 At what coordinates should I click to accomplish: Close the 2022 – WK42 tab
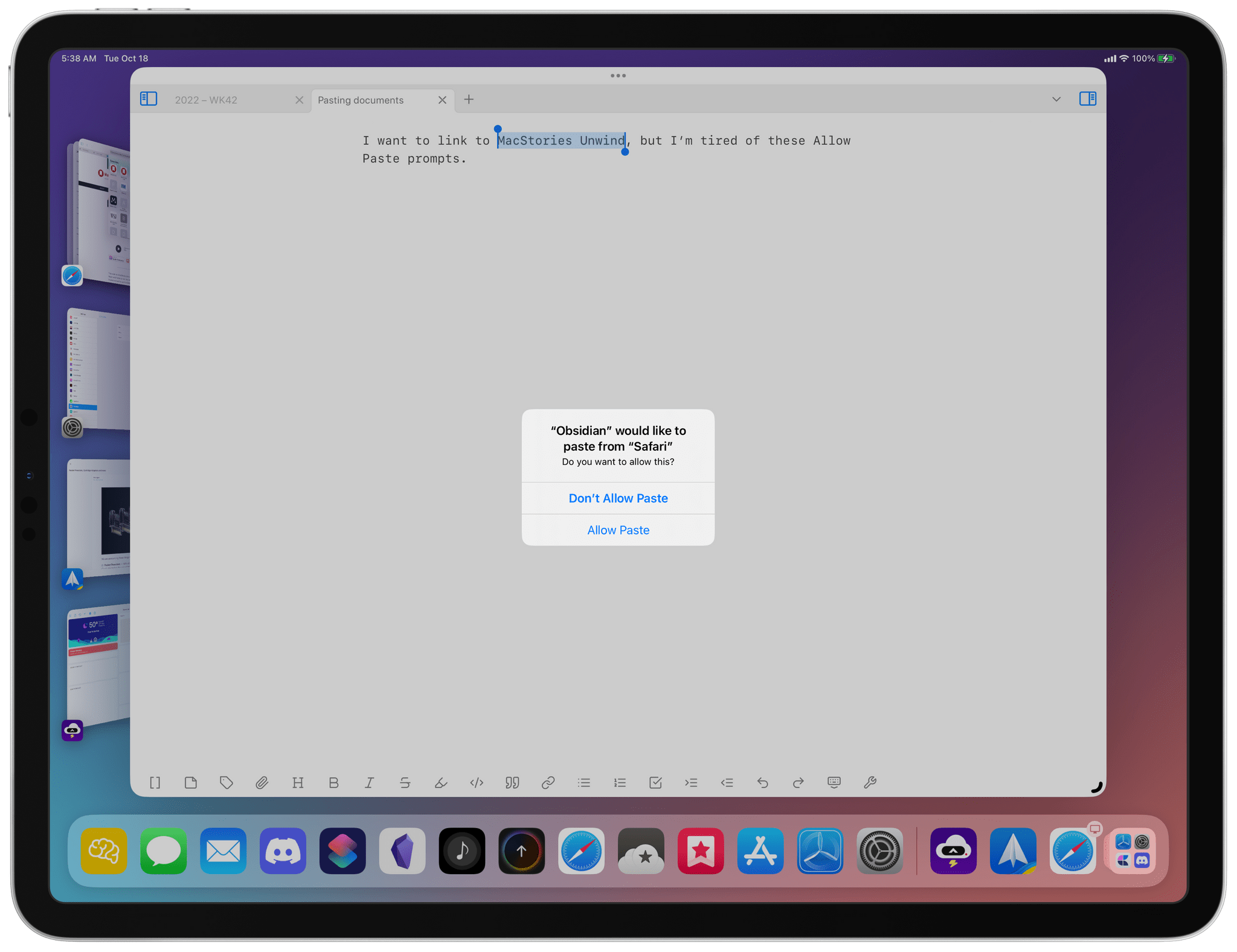click(299, 100)
